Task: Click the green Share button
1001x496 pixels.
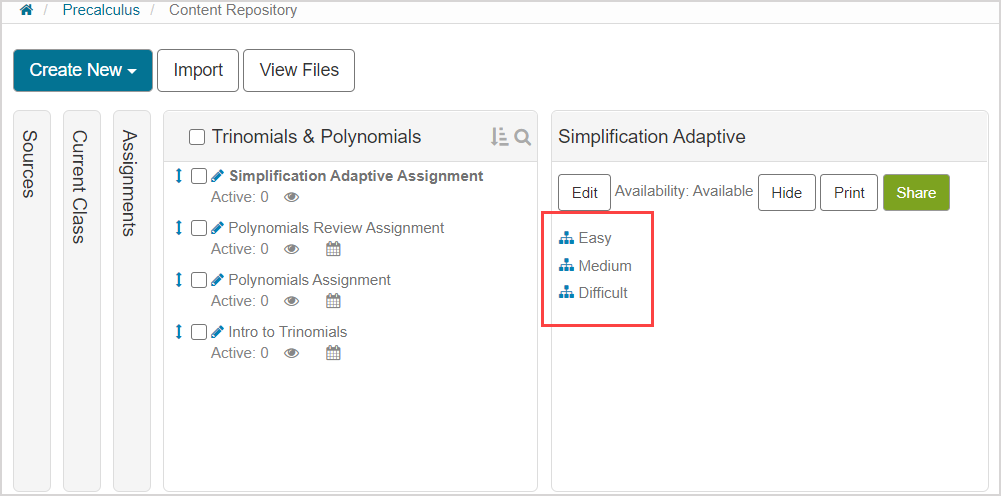Action: pos(915,192)
